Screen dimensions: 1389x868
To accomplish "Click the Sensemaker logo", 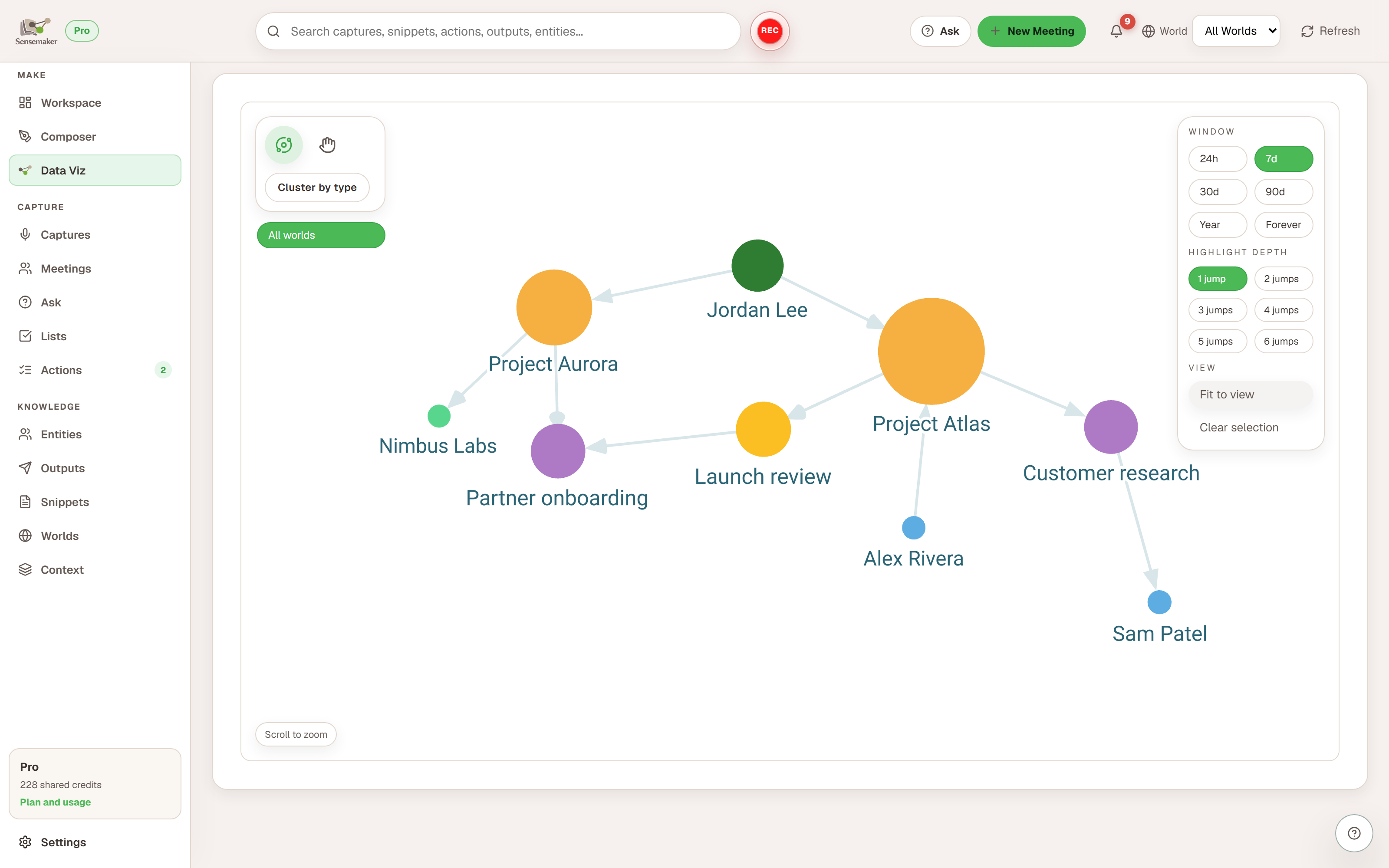I will (x=36, y=31).
